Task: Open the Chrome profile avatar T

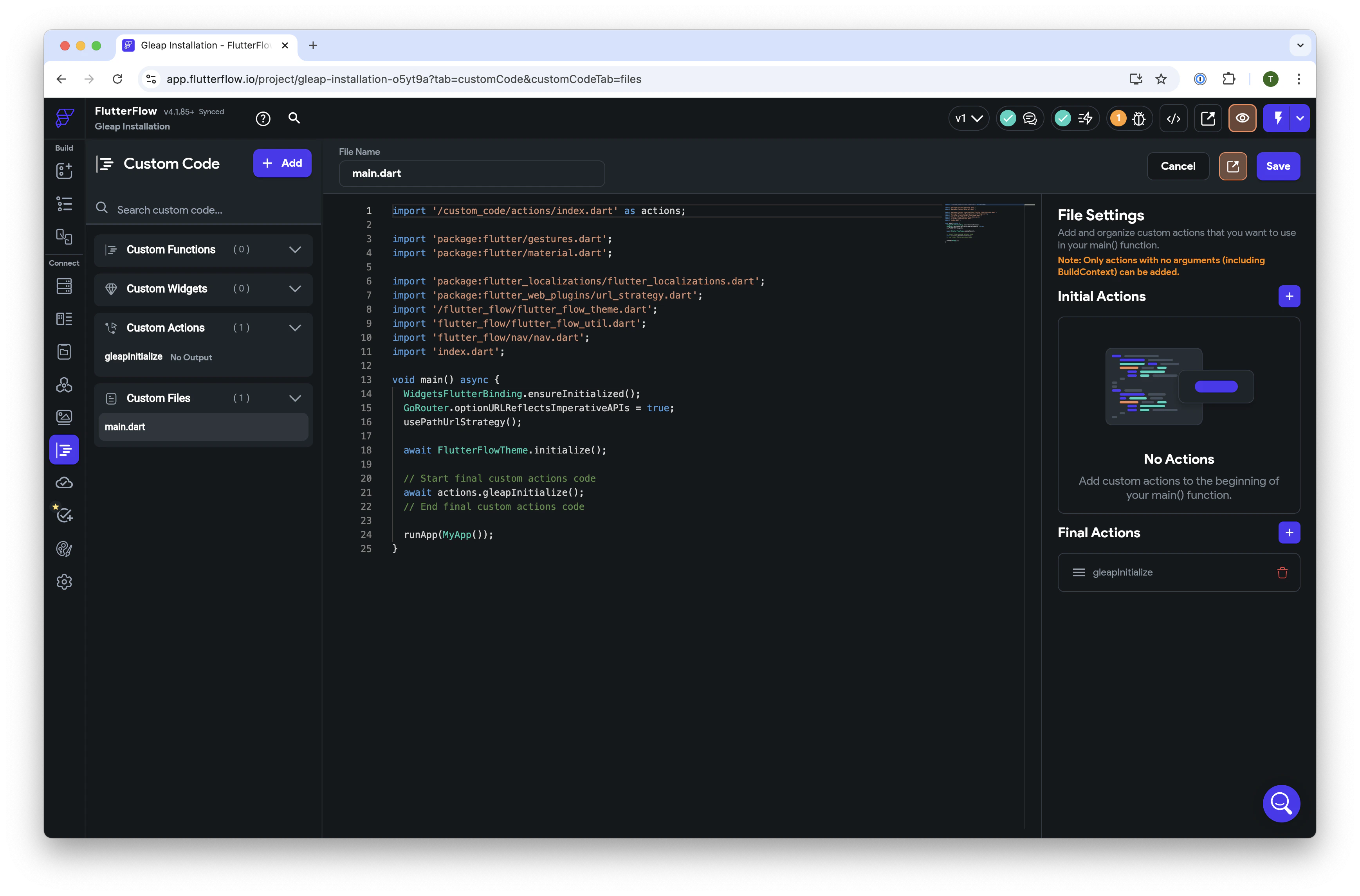Action: [x=1270, y=79]
